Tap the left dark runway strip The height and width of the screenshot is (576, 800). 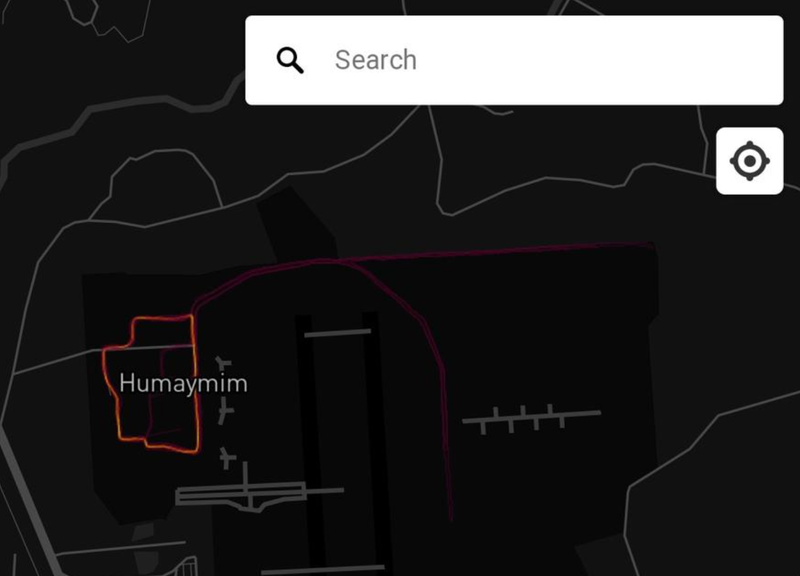click(x=313, y=444)
